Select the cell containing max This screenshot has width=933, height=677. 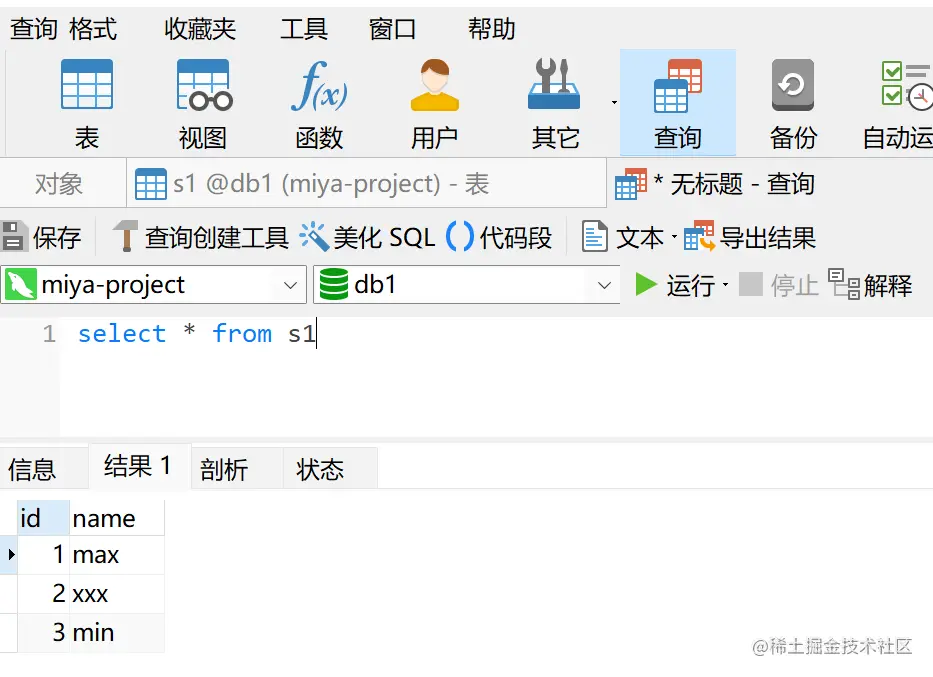(117, 555)
